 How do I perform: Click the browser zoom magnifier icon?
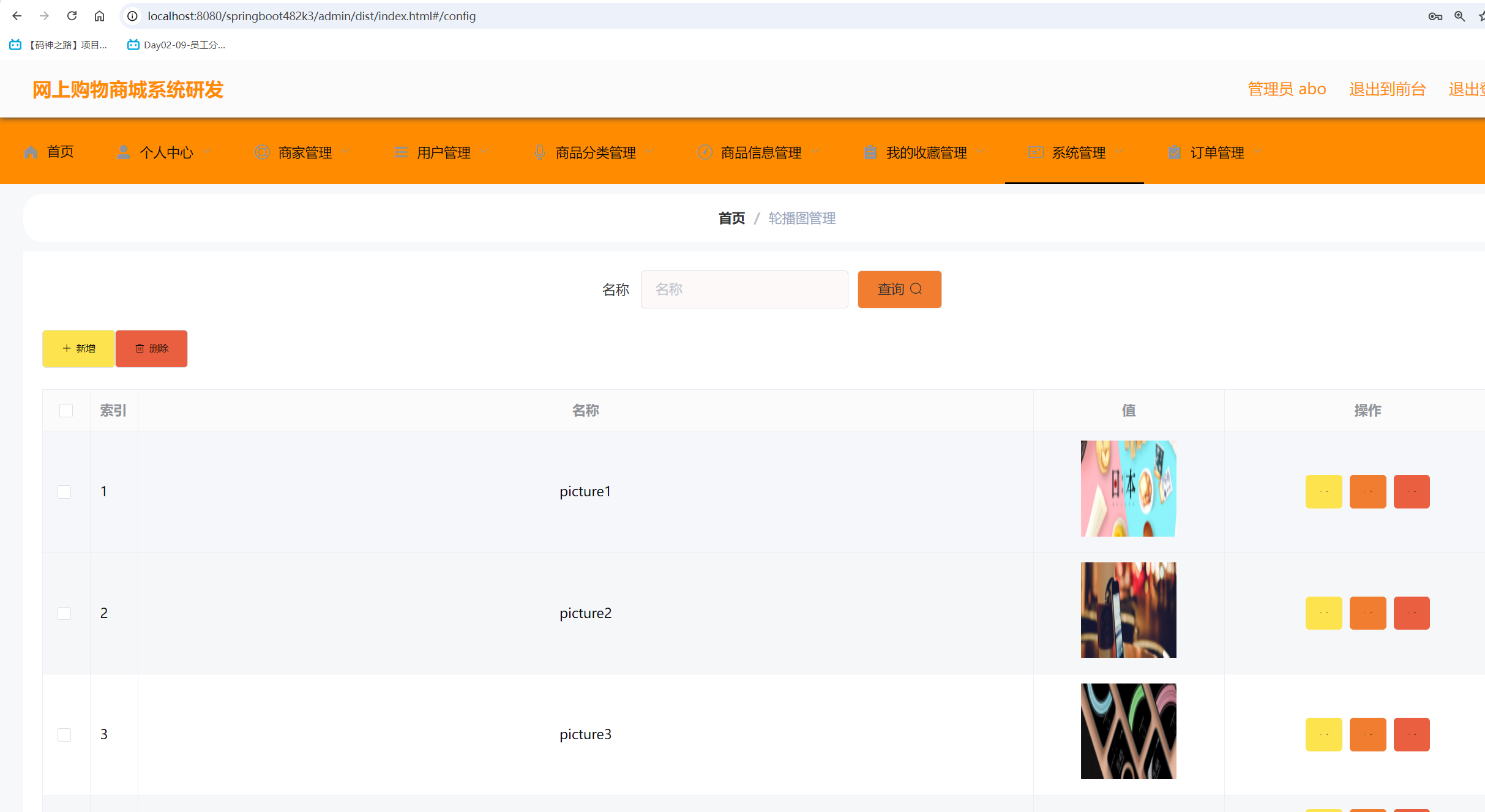click(x=1459, y=17)
